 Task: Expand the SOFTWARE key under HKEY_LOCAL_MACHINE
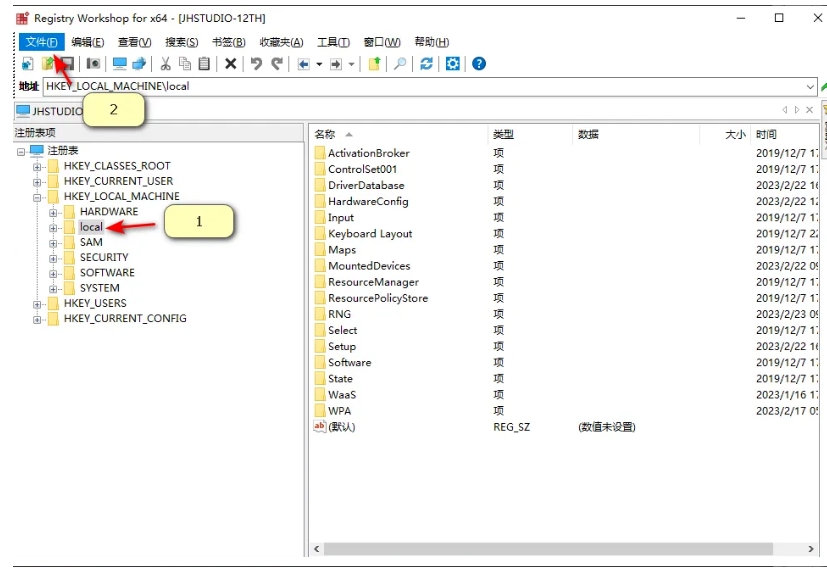tap(54, 273)
